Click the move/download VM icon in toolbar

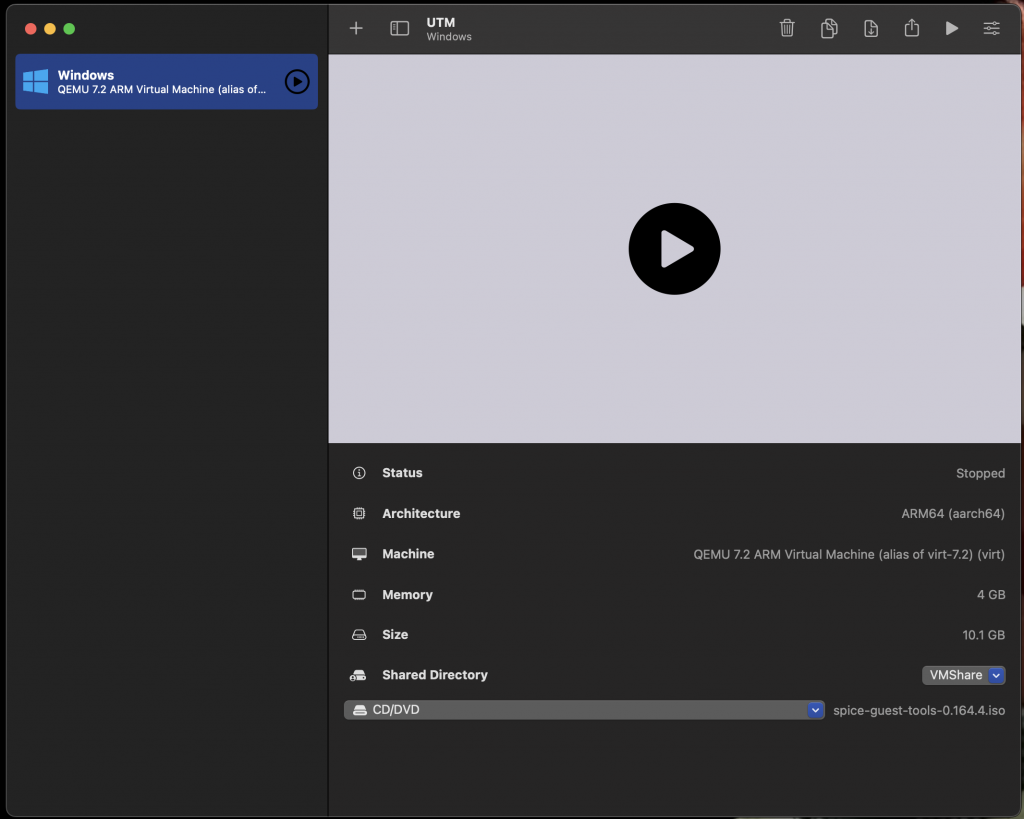click(x=871, y=28)
